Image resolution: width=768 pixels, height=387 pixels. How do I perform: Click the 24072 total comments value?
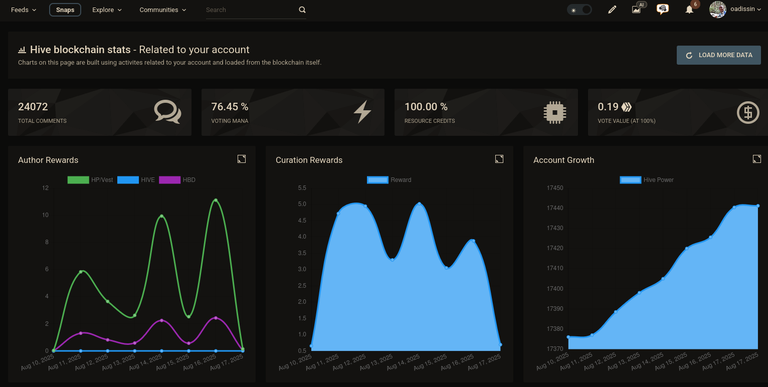click(33, 107)
